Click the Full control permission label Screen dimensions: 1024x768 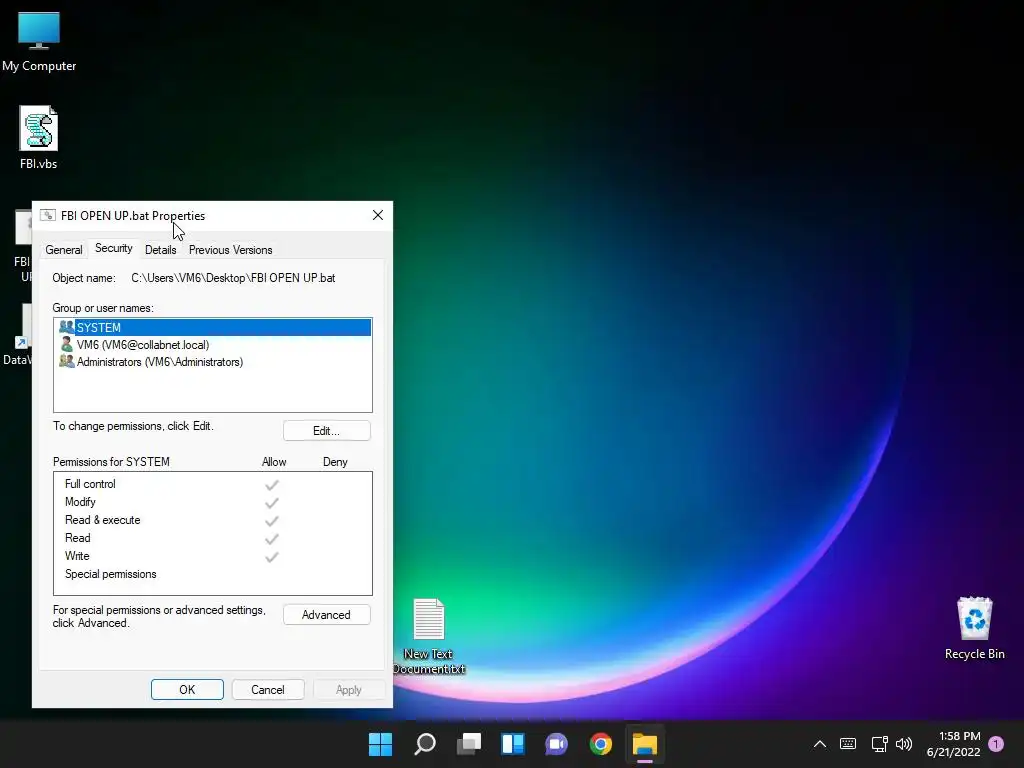click(x=90, y=484)
